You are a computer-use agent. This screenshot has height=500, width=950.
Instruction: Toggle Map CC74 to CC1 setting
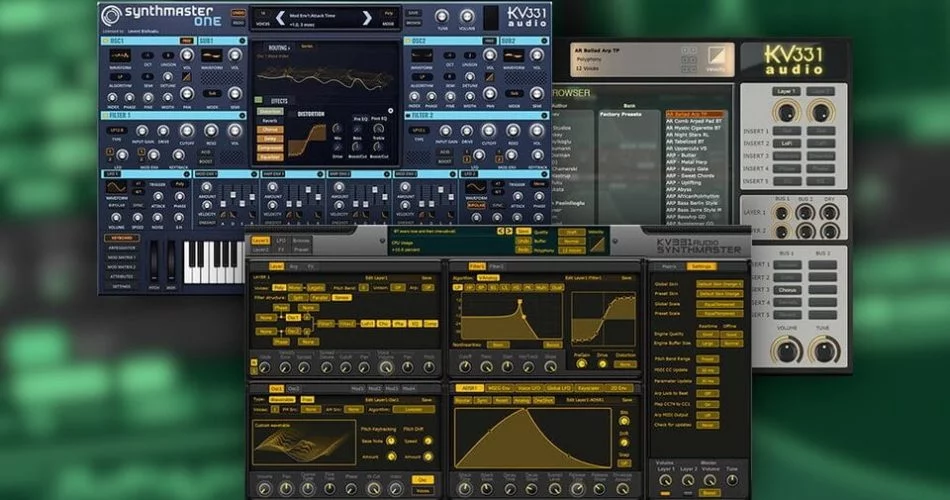click(x=708, y=404)
